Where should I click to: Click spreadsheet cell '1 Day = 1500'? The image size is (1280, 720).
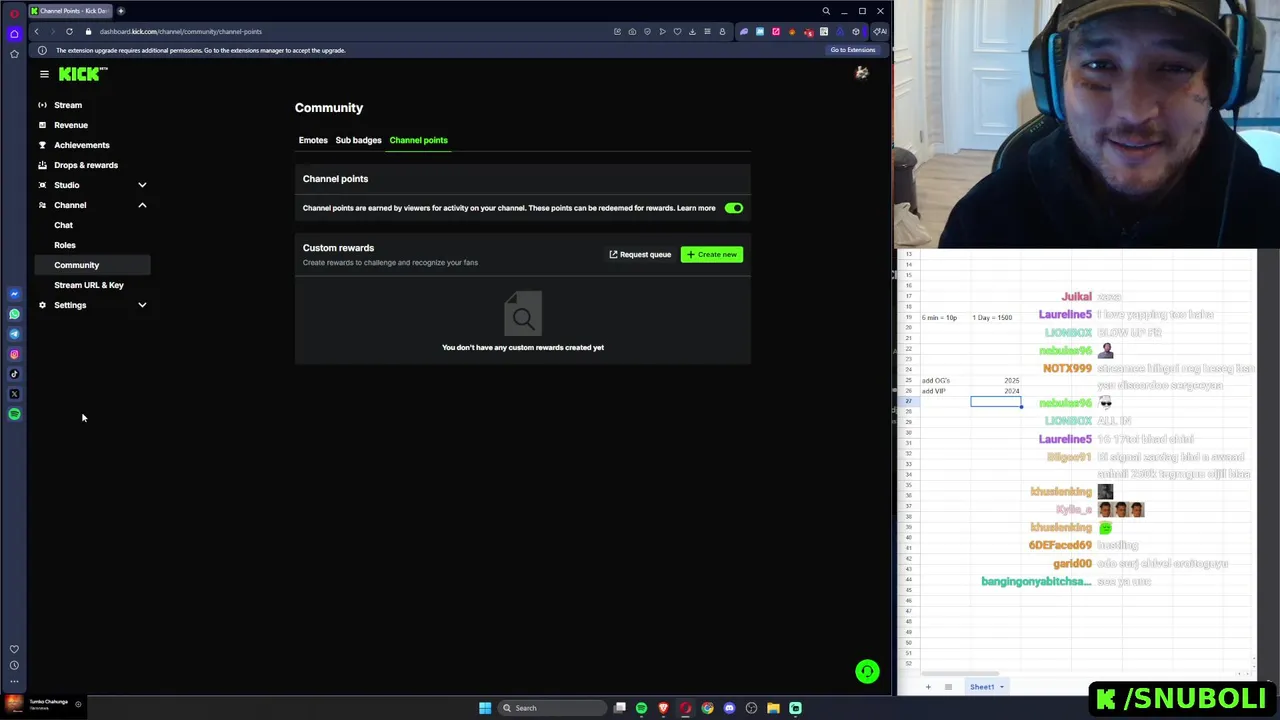click(996, 317)
